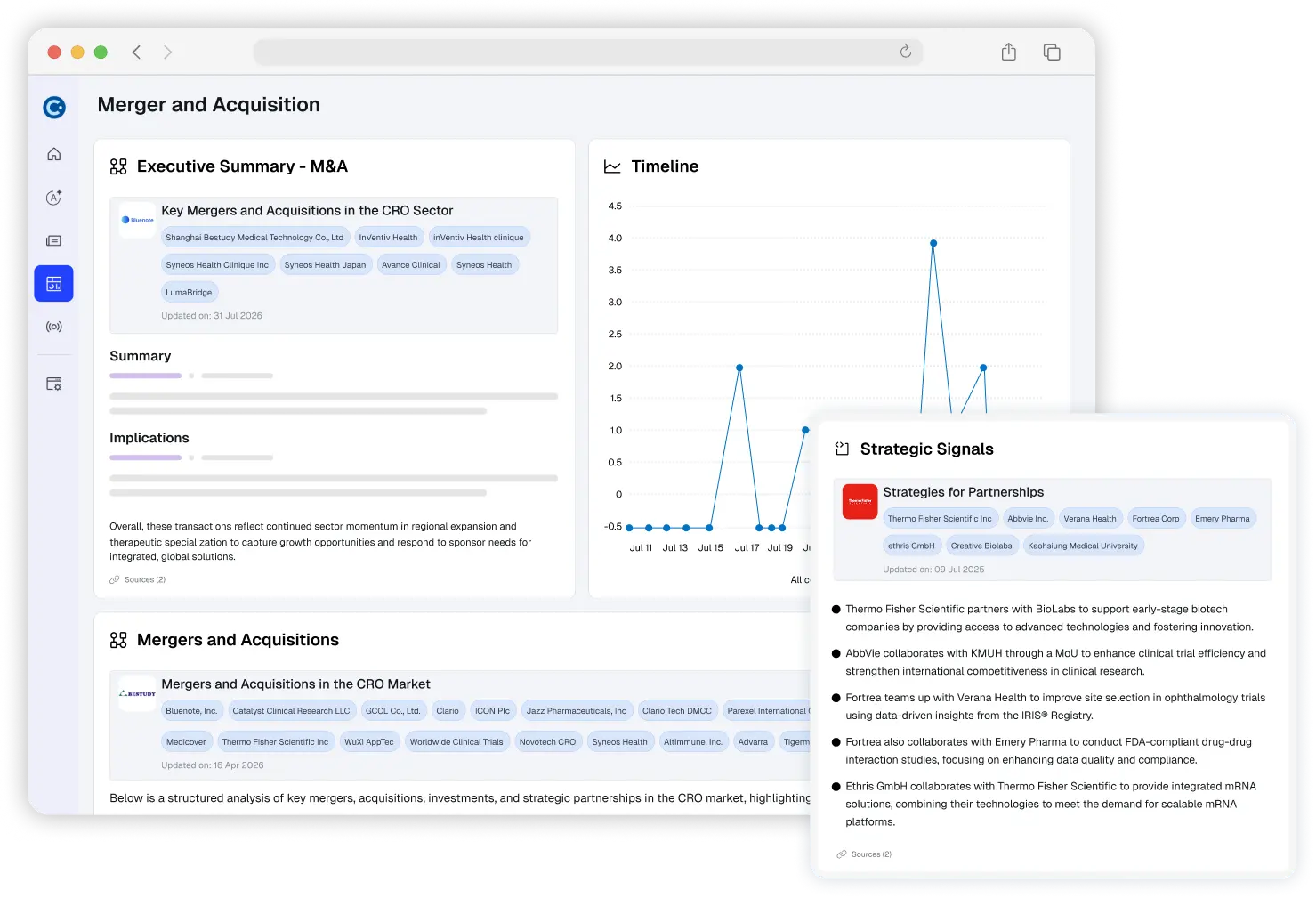The image size is (1316, 898).
Task: Click the Worldwide Clinical Trials tag
Action: point(456,742)
